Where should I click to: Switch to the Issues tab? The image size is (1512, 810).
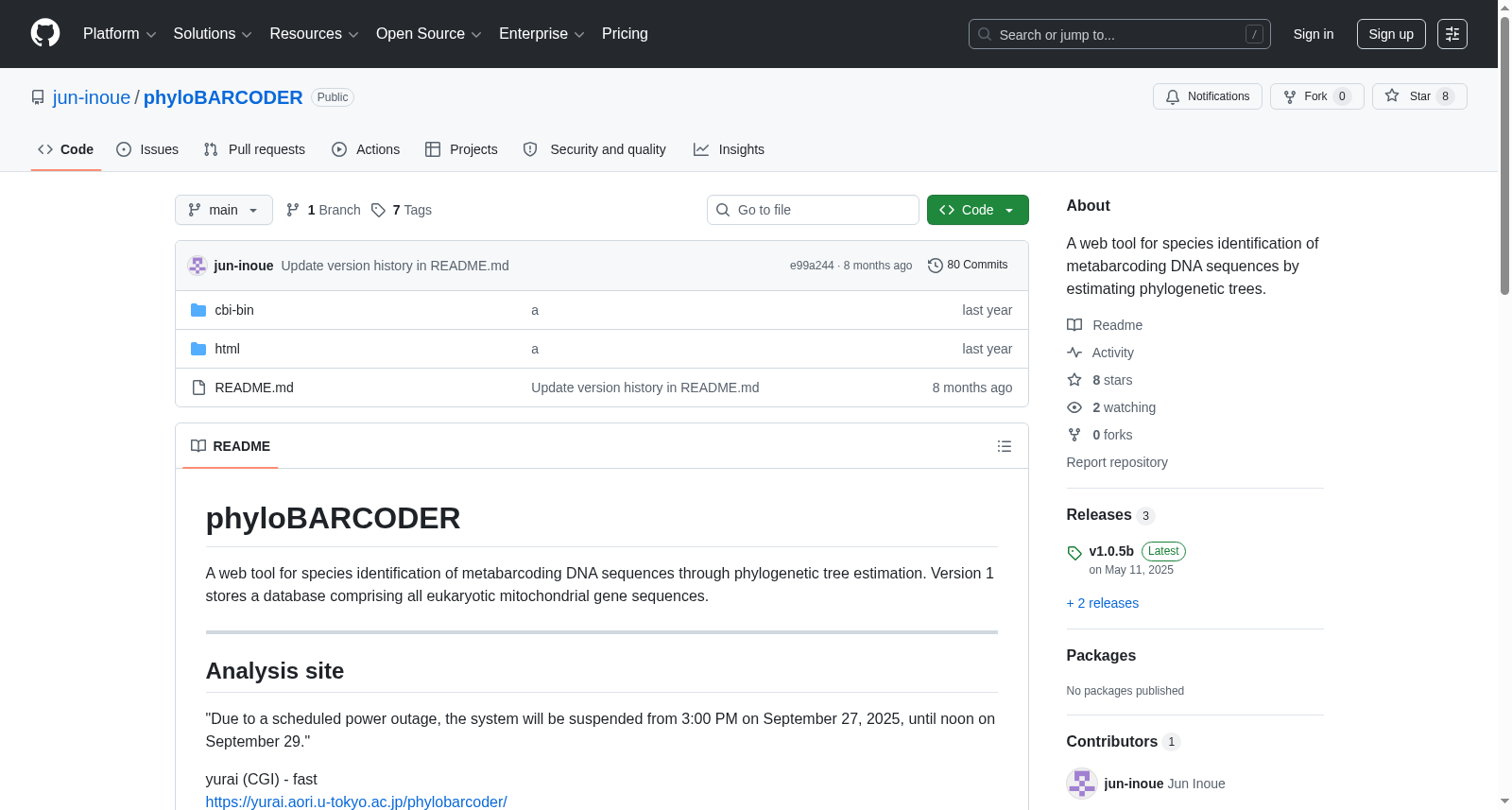(x=147, y=149)
